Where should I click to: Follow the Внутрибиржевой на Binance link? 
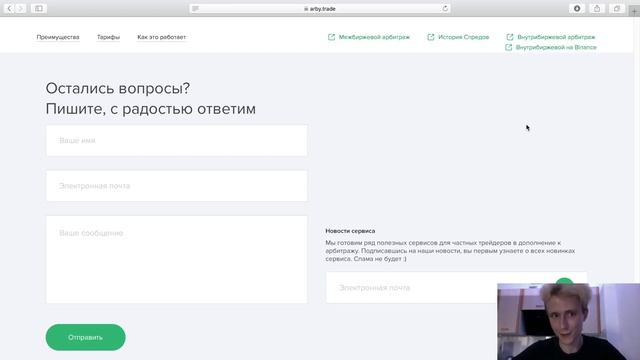click(556, 47)
